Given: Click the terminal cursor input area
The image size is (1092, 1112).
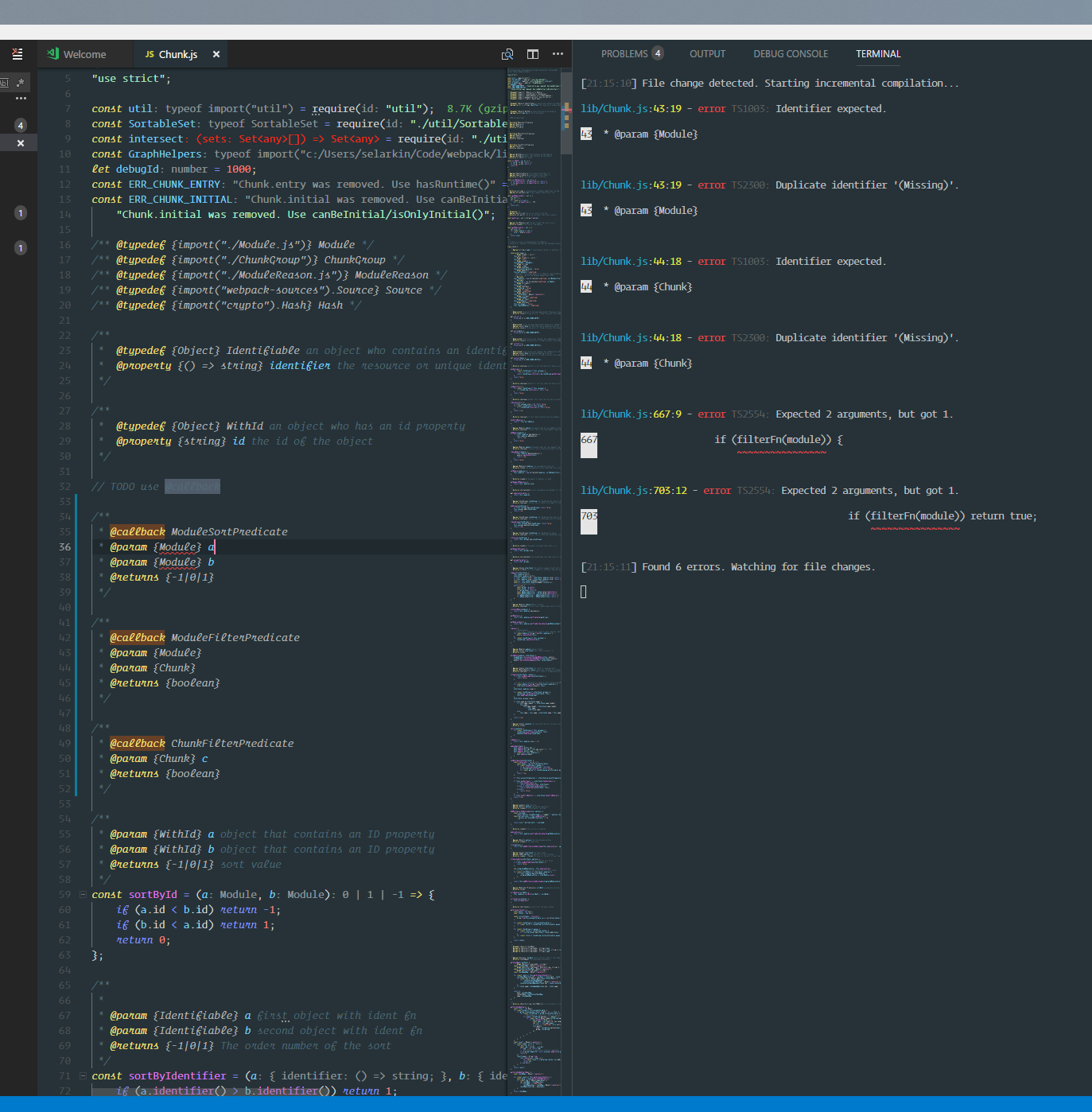Looking at the screenshot, I should point(584,592).
